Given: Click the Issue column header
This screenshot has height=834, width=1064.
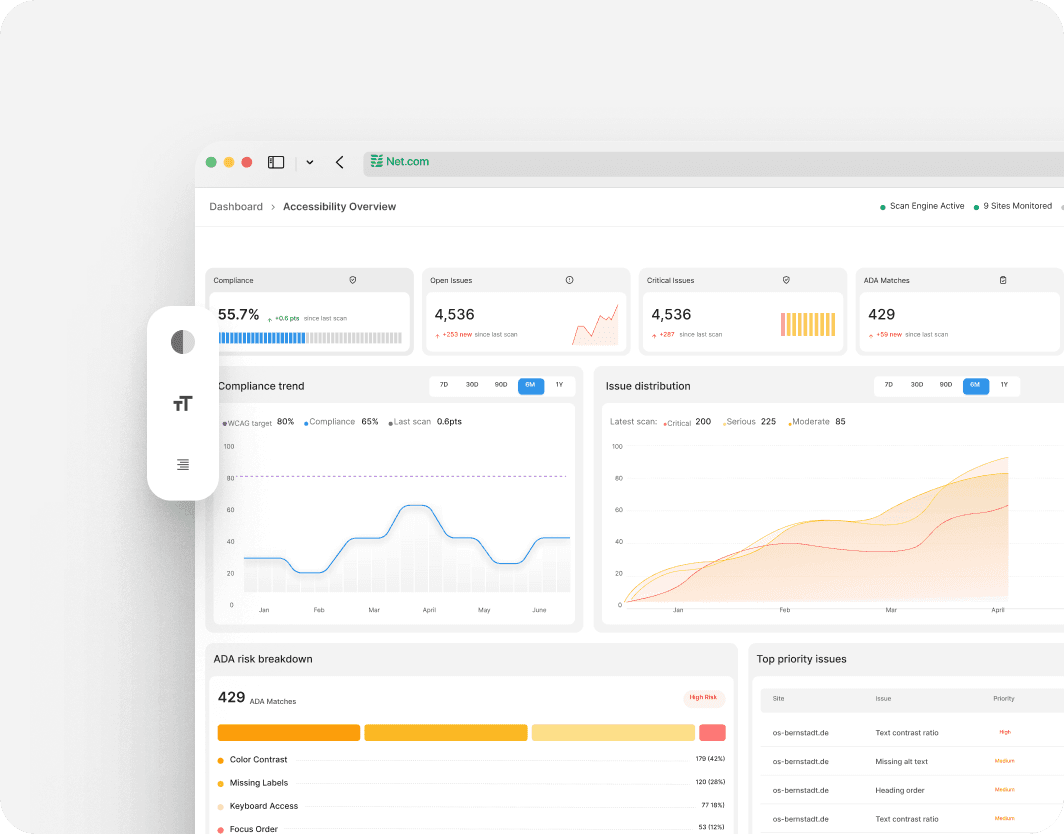Looking at the screenshot, I should coord(883,699).
